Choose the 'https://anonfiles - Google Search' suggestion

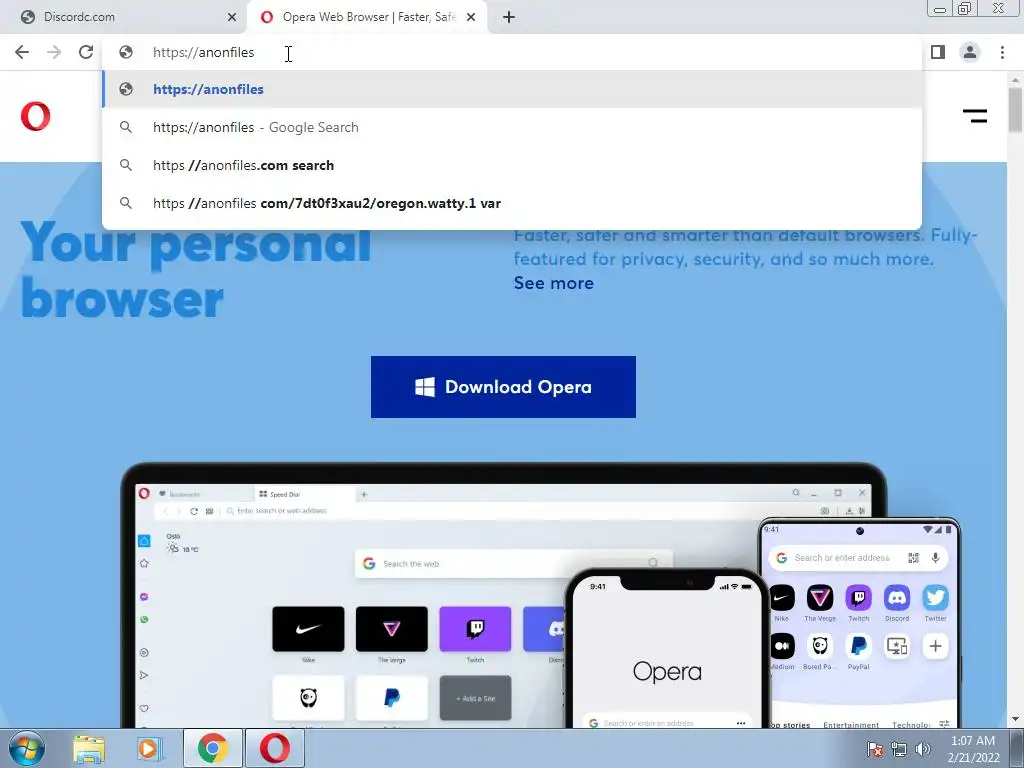click(x=512, y=127)
